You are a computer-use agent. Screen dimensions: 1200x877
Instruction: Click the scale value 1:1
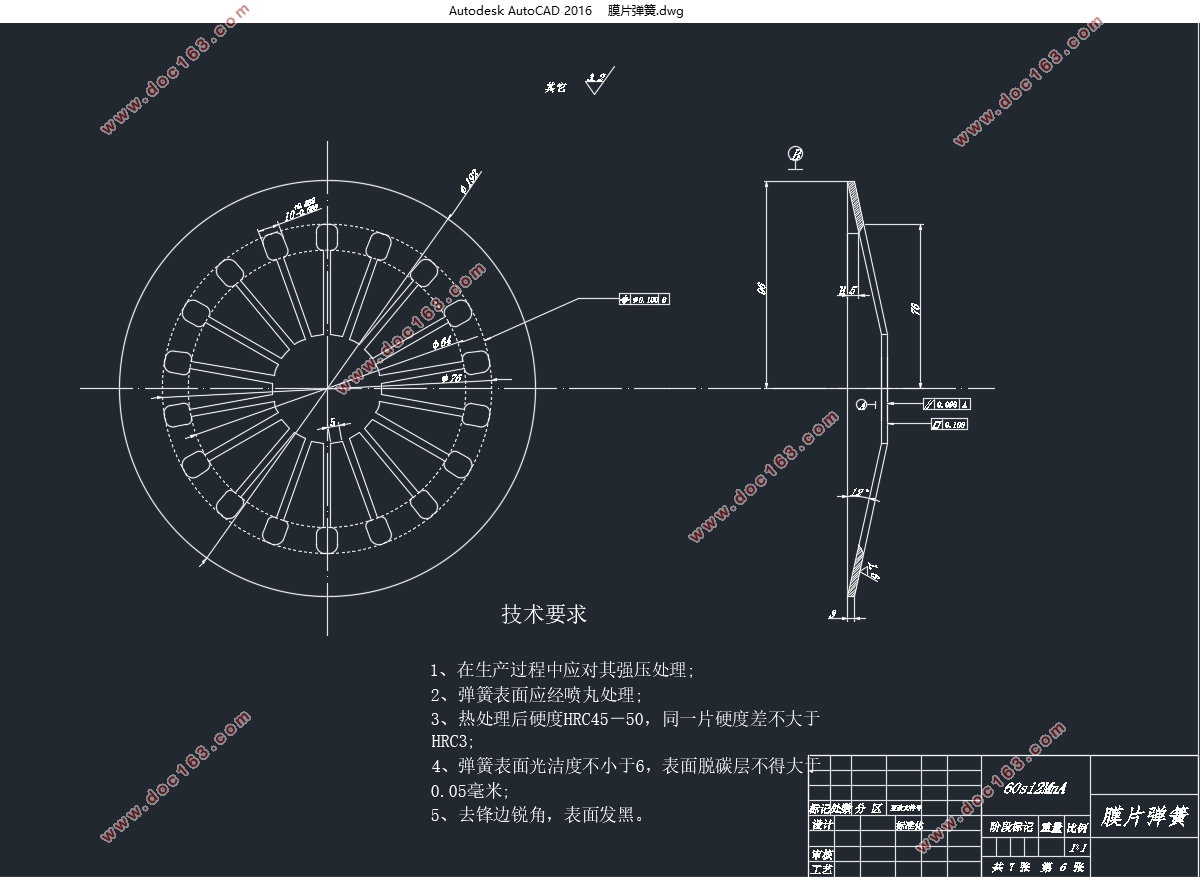point(1076,847)
